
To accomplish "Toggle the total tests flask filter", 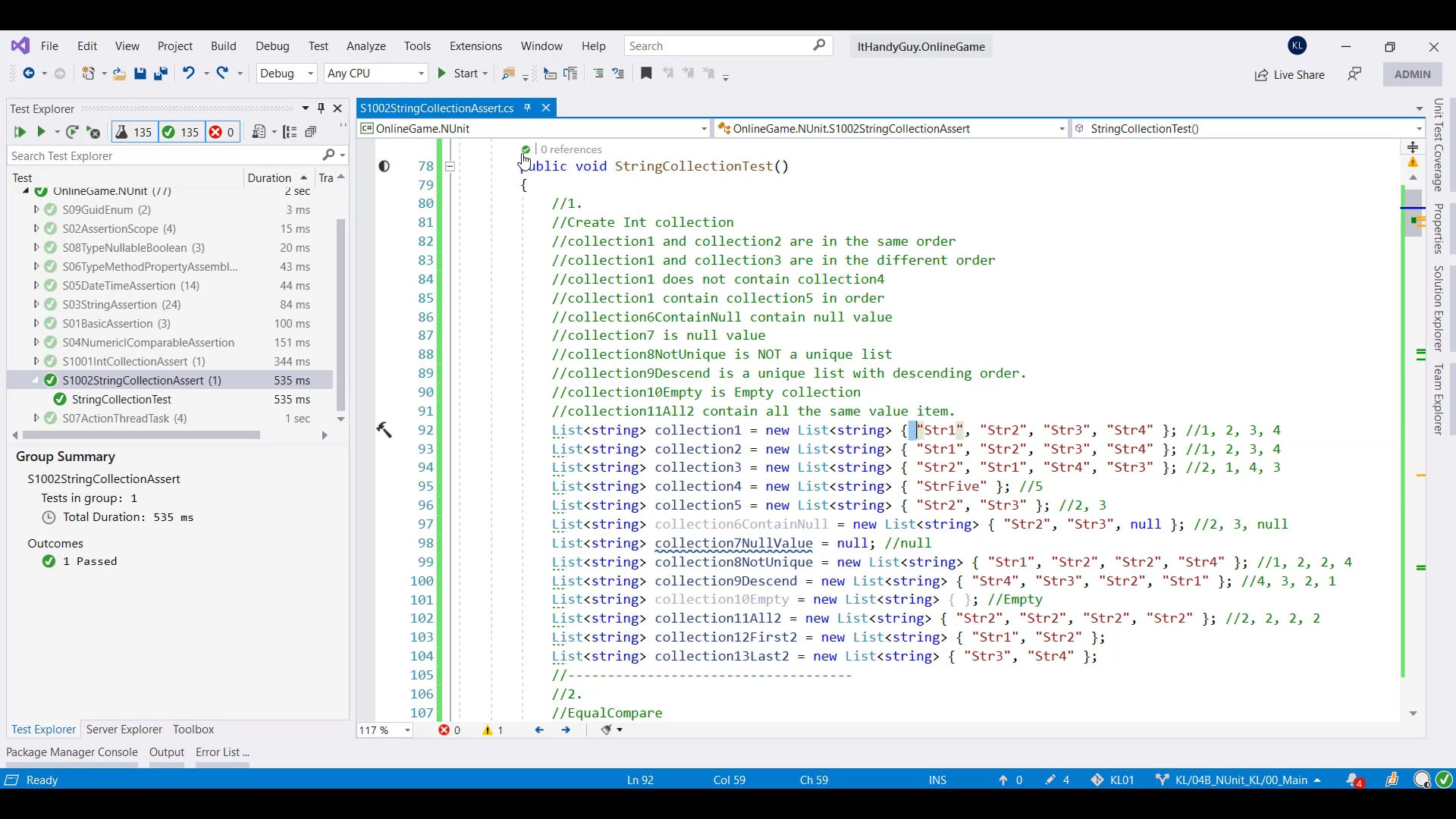I will point(133,132).
